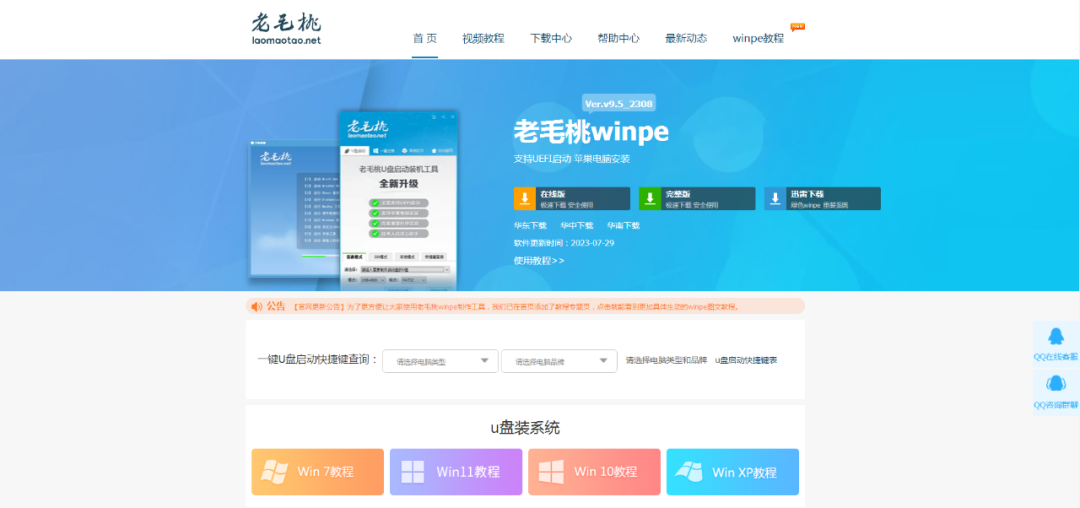Click the green 完整版 download icon
The width and height of the screenshot is (1080, 508).
(650, 198)
